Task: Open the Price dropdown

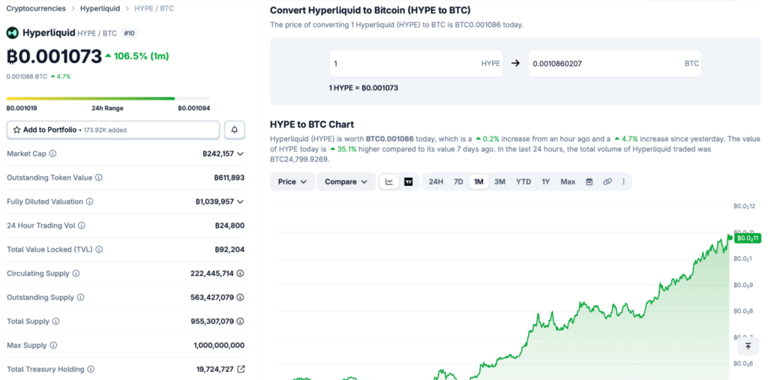Action: point(292,182)
